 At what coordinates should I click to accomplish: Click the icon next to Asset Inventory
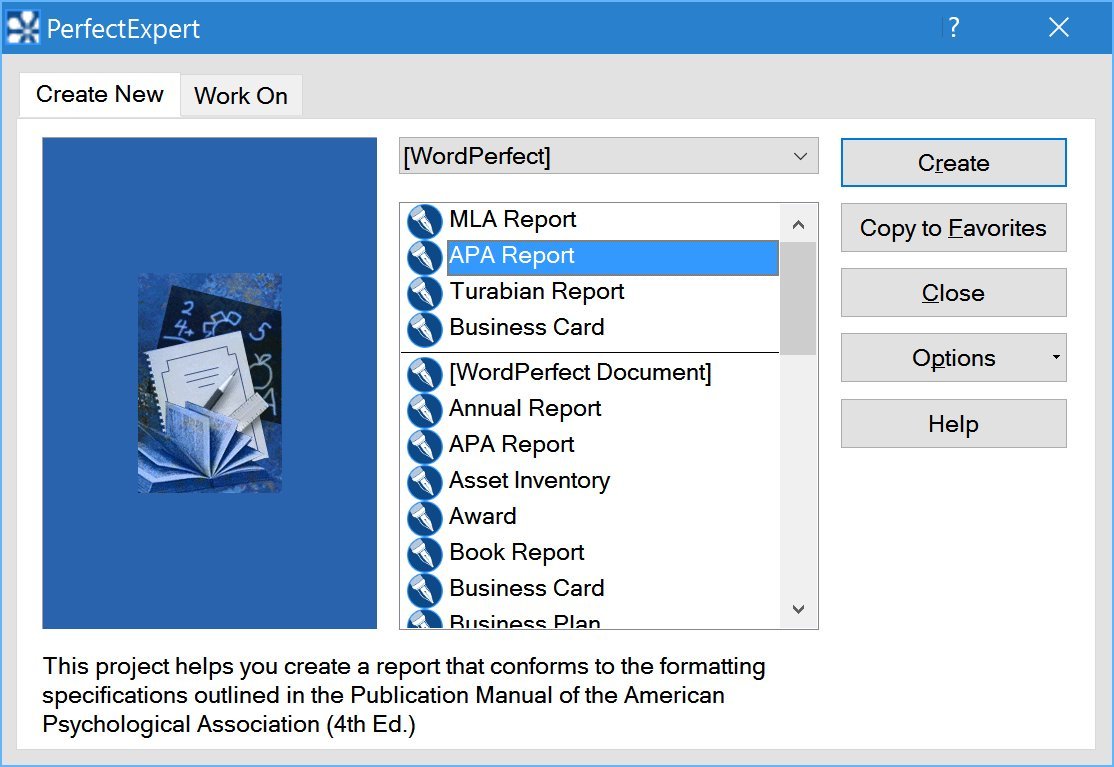pyautogui.click(x=425, y=482)
